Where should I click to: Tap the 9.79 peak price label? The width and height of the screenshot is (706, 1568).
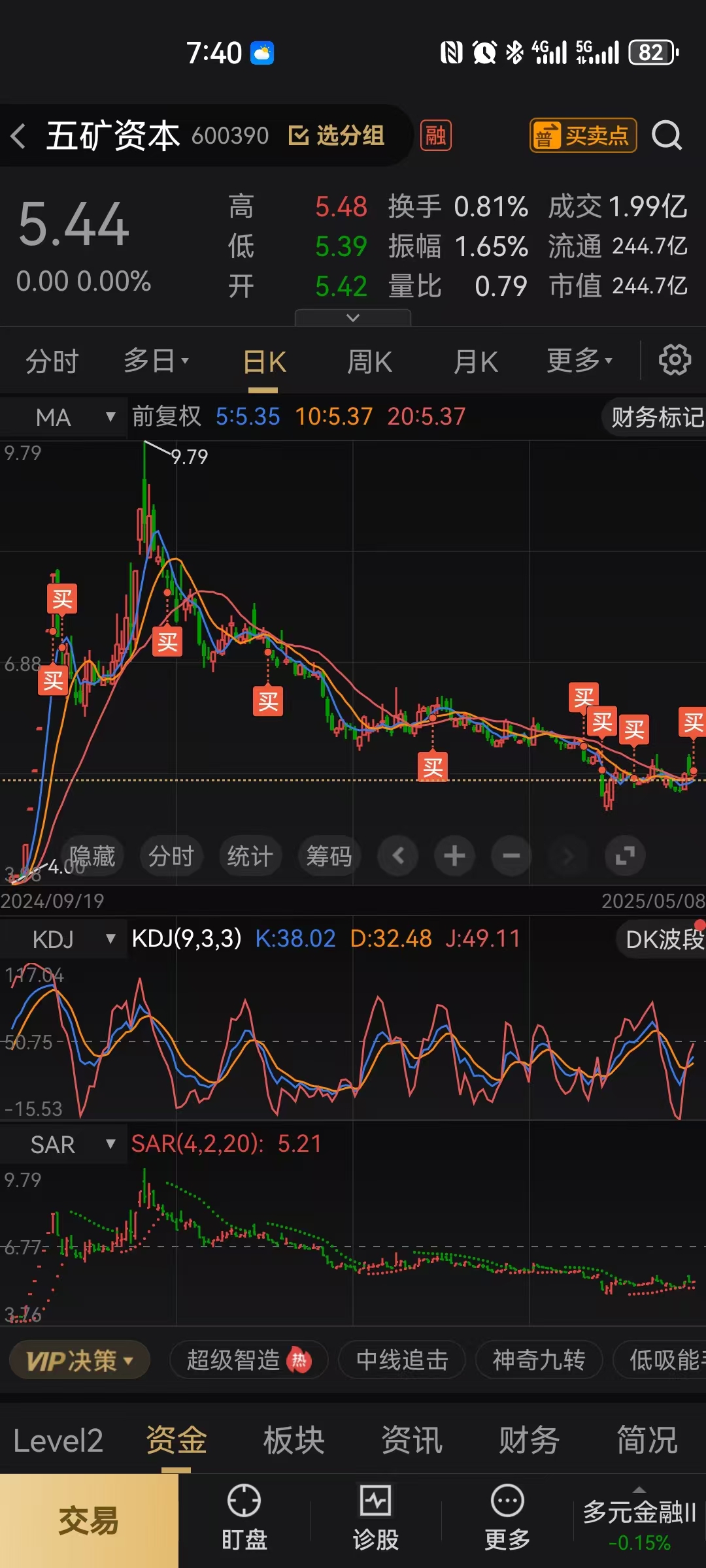click(x=190, y=457)
